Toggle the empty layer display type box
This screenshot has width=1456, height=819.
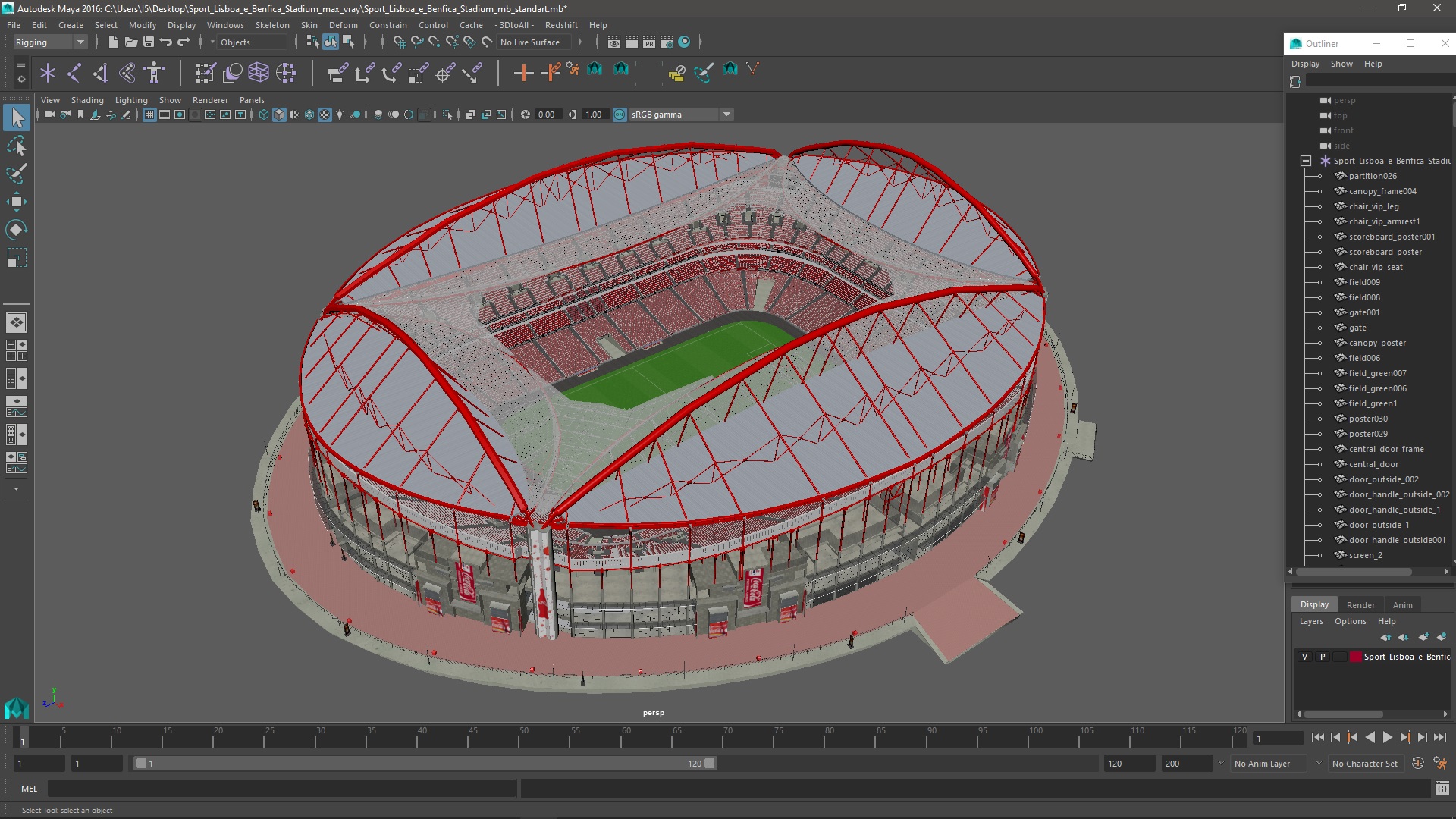pyautogui.click(x=1340, y=657)
